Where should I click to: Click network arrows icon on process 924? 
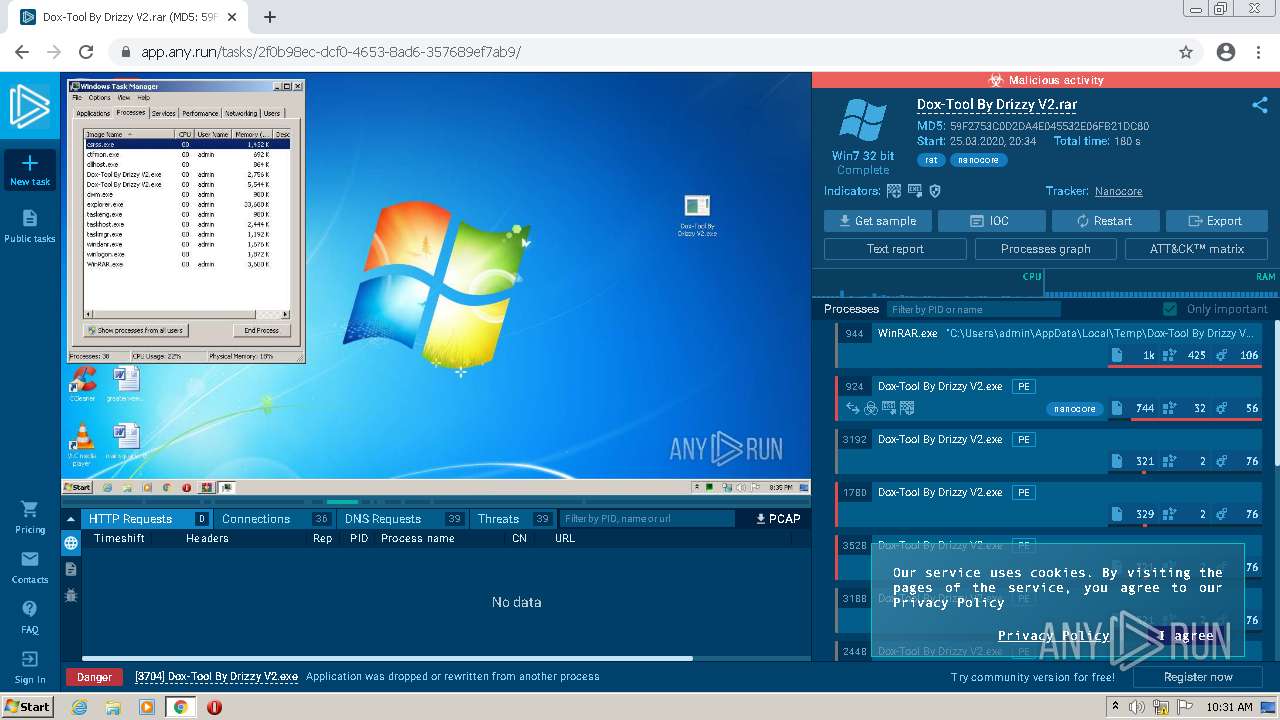tap(853, 408)
